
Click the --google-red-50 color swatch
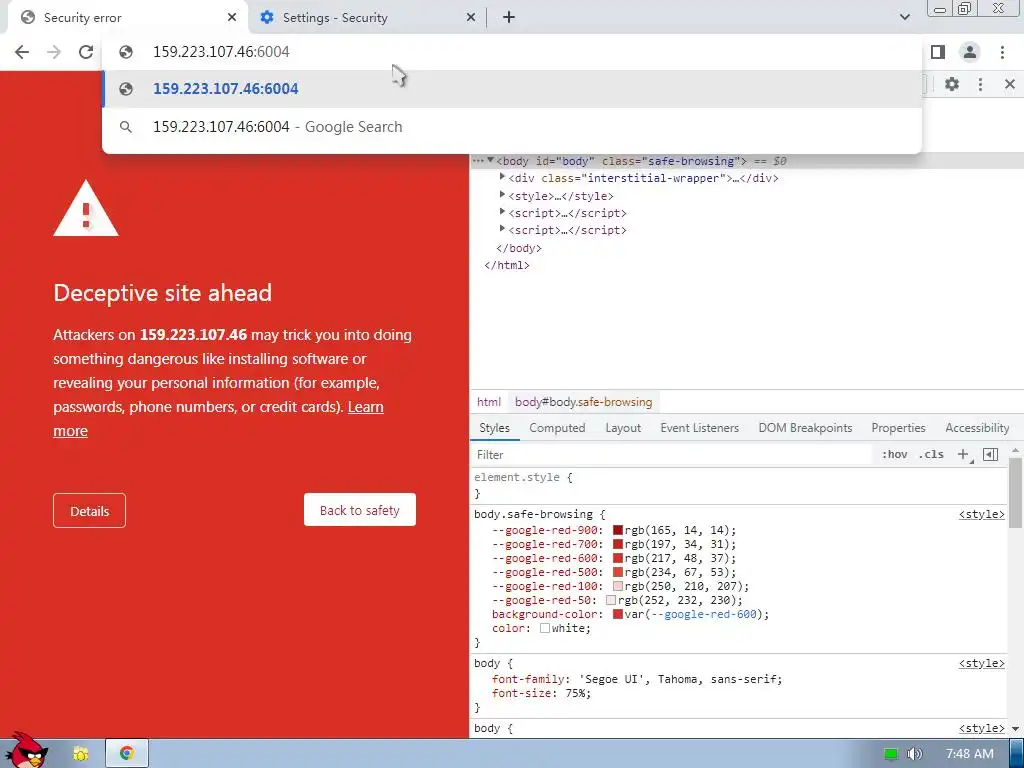click(611, 600)
